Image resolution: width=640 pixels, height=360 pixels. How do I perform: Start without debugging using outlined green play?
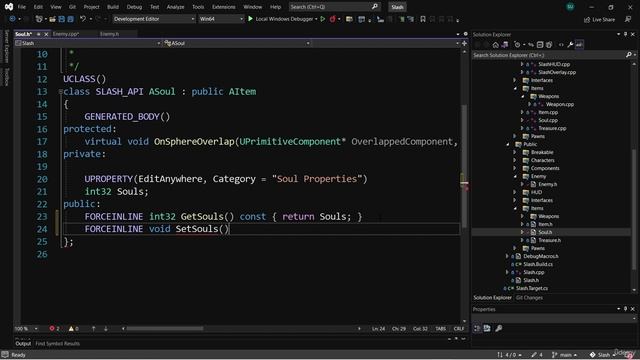322,19
